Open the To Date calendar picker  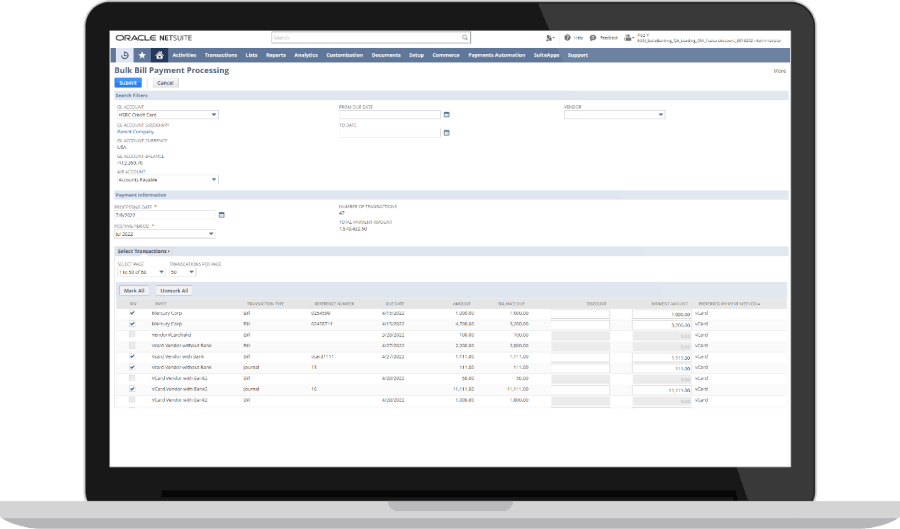pos(447,133)
